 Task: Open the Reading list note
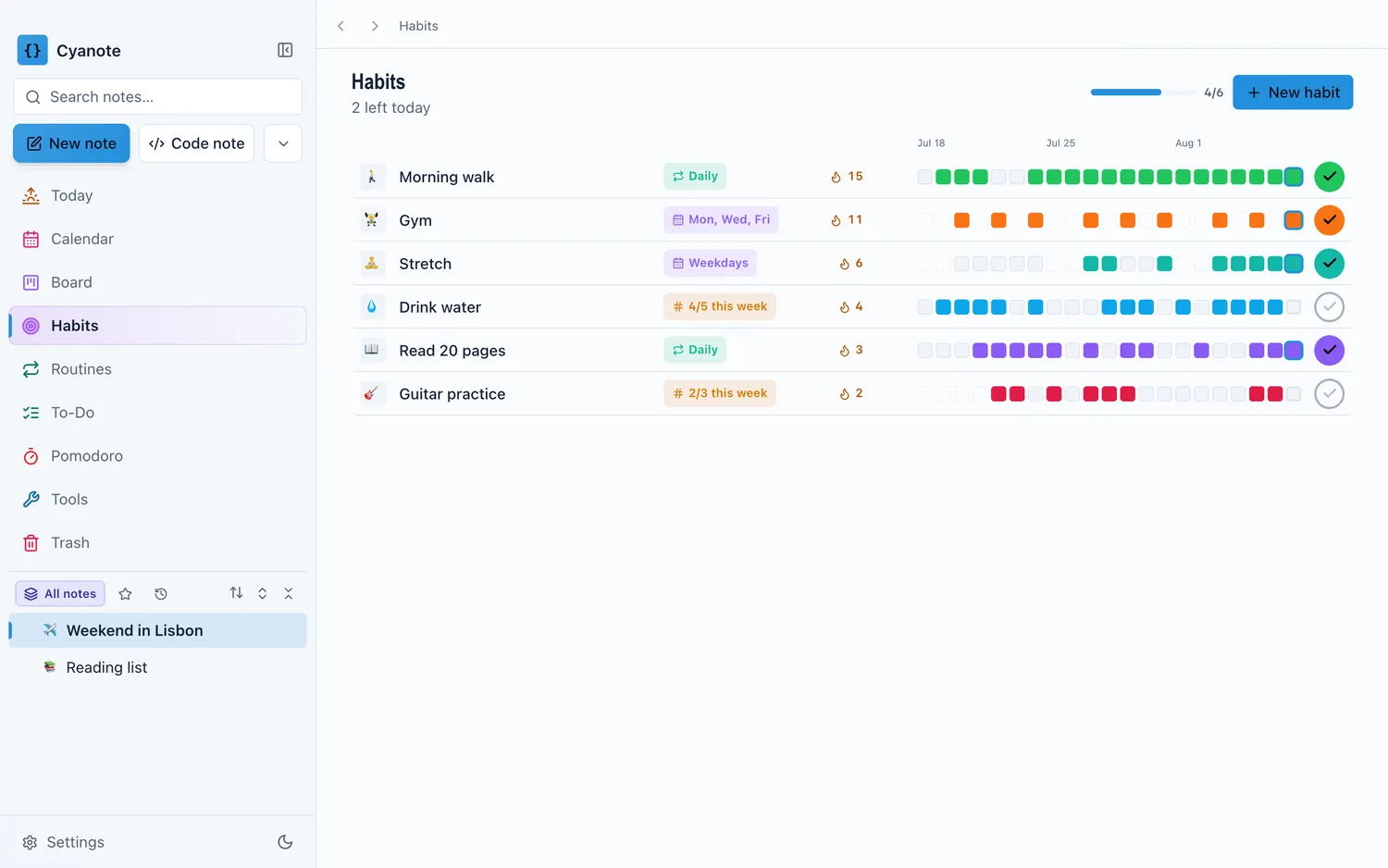(x=157, y=667)
